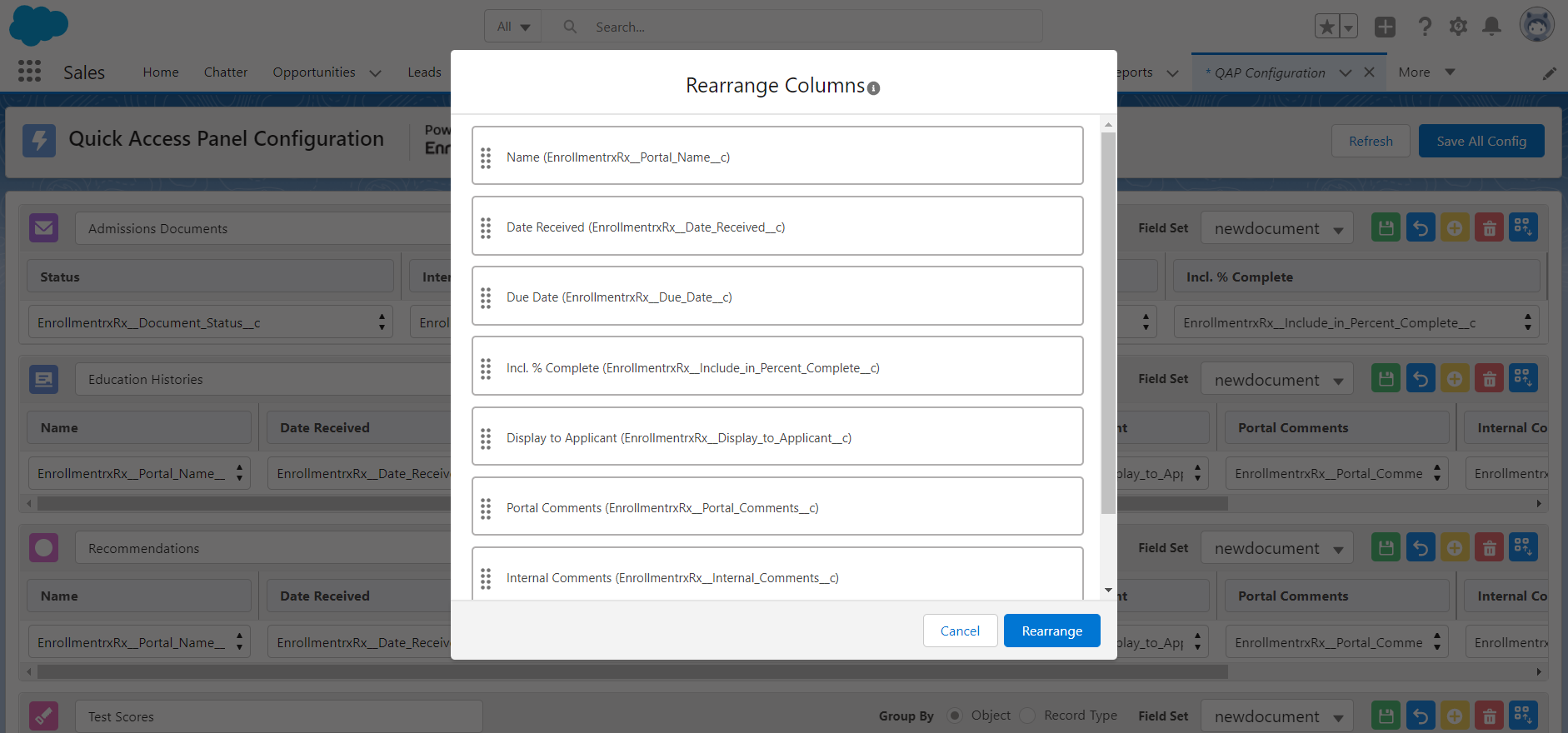Viewport: 1568px width, 733px height.
Task: Click green save icon in Admissions Documents row
Action: pyautogui.click(x=1386, y=227)
